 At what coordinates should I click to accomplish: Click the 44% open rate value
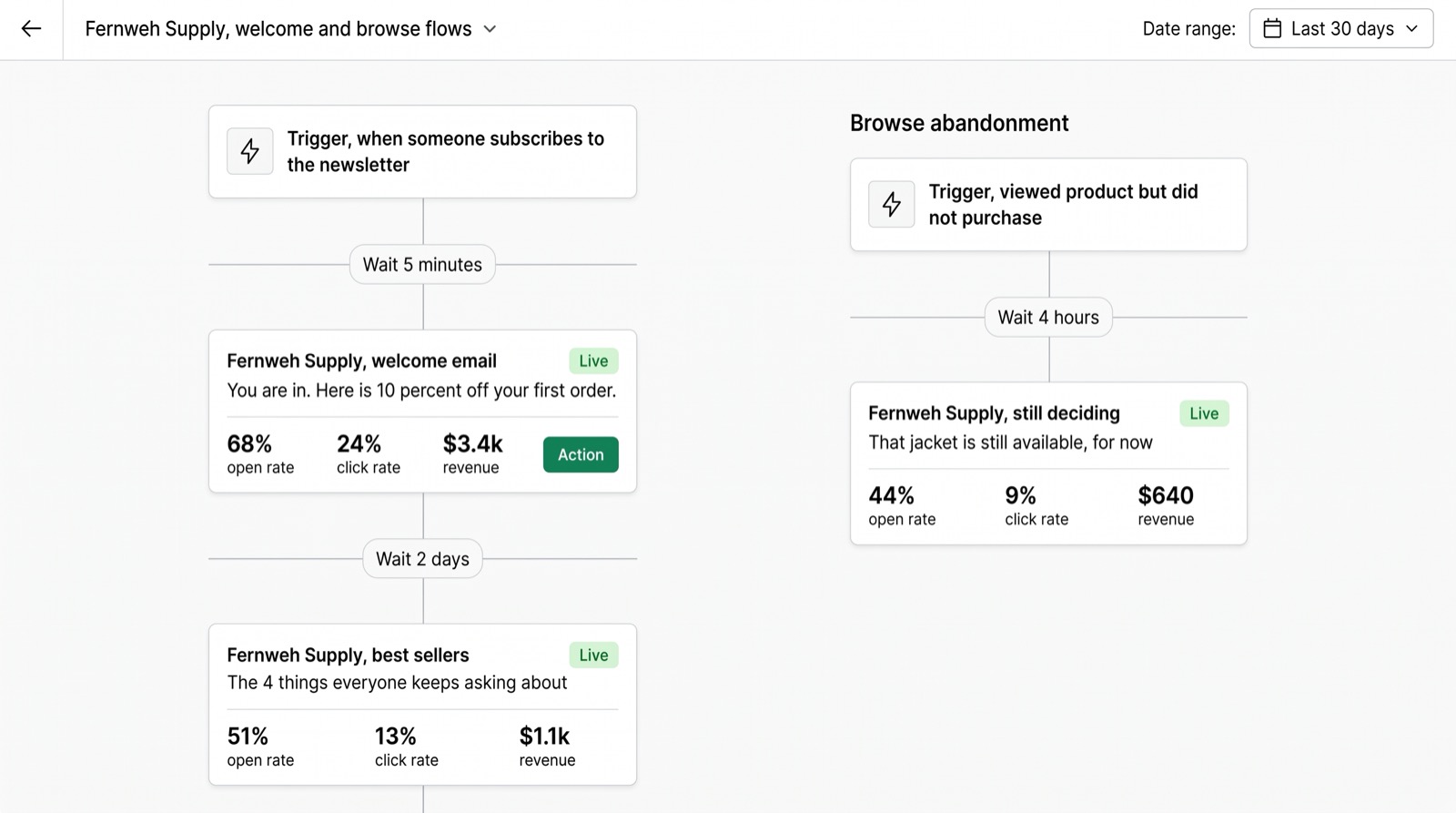click(x=891, y=496)
